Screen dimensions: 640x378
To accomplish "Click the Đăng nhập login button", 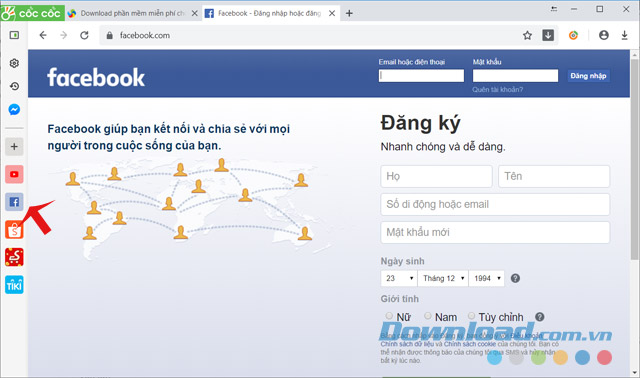I will pyautogui.click(x=588, y=76).
